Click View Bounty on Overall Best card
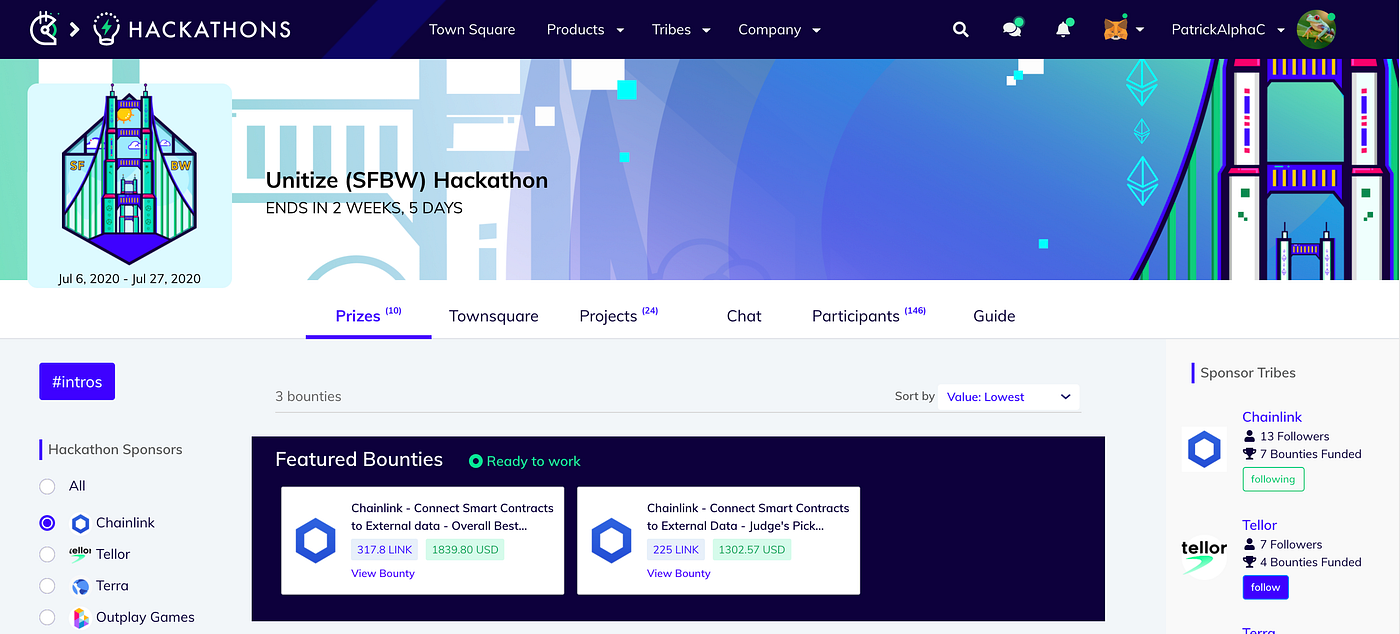This screenshot has width=1400, height=634. (x=383, y=574)
